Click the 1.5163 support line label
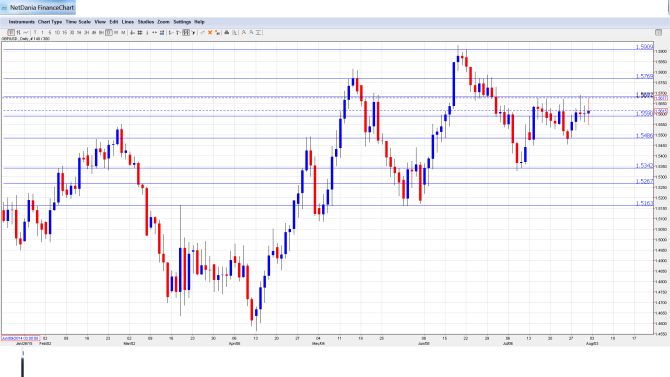670x377 pixels. pyautogui.click(x=644, y=203)
